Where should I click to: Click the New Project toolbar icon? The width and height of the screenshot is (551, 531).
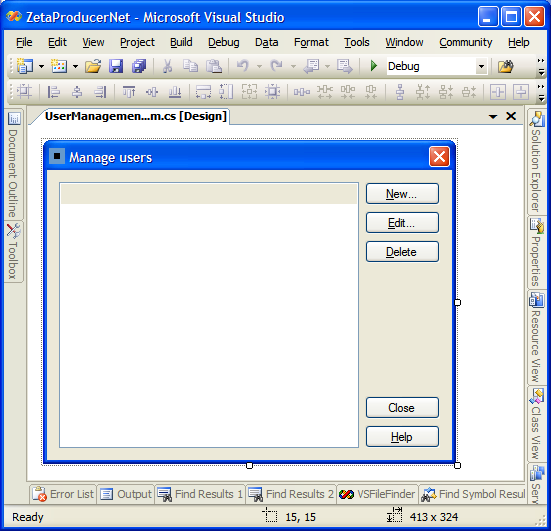(25, 66)
